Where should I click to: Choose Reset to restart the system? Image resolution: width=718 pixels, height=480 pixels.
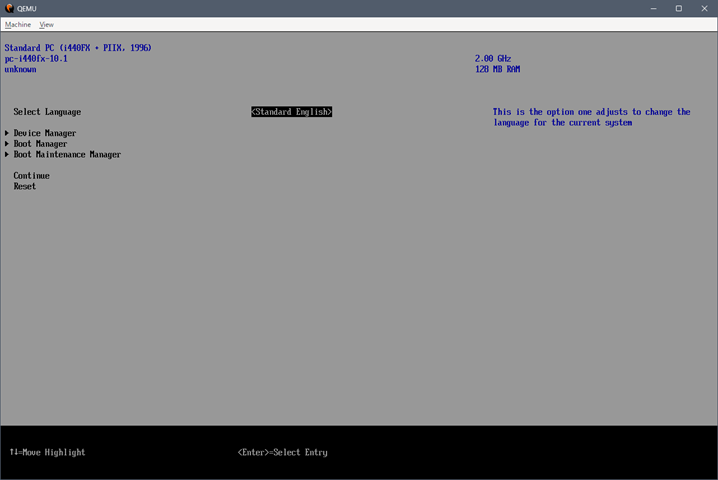(25, 186)
